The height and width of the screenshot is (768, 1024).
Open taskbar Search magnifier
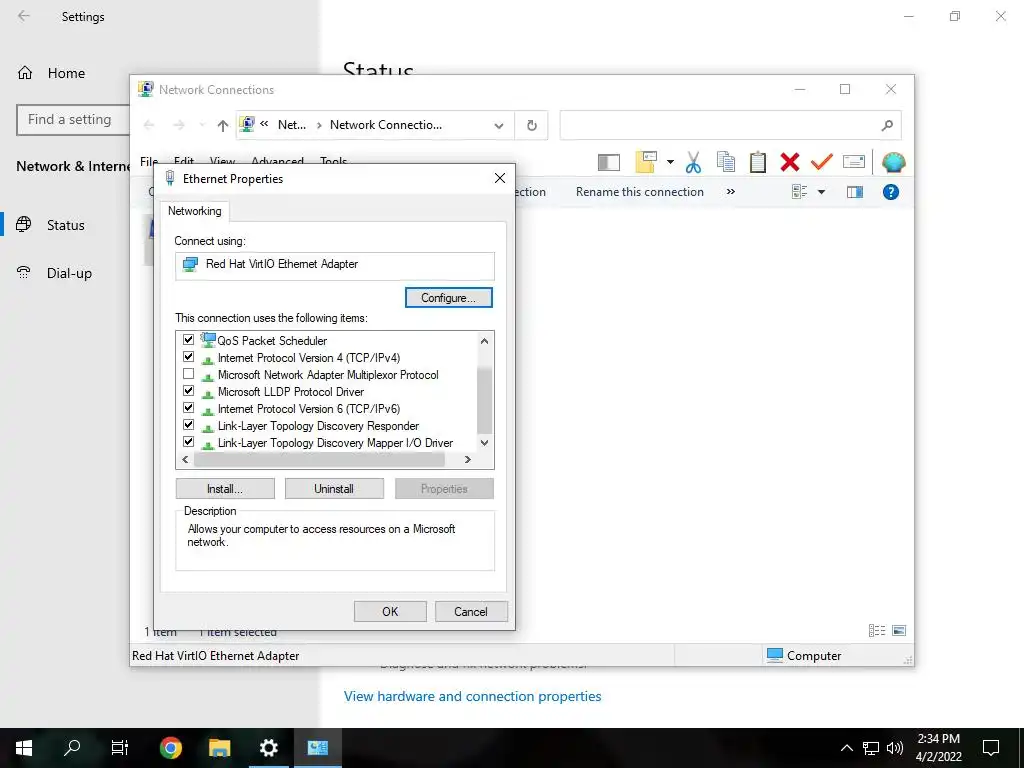[72, 748]
